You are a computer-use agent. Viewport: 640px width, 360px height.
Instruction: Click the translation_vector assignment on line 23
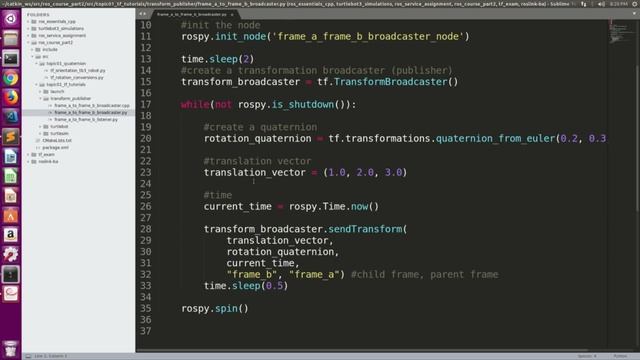click(305, 172)
